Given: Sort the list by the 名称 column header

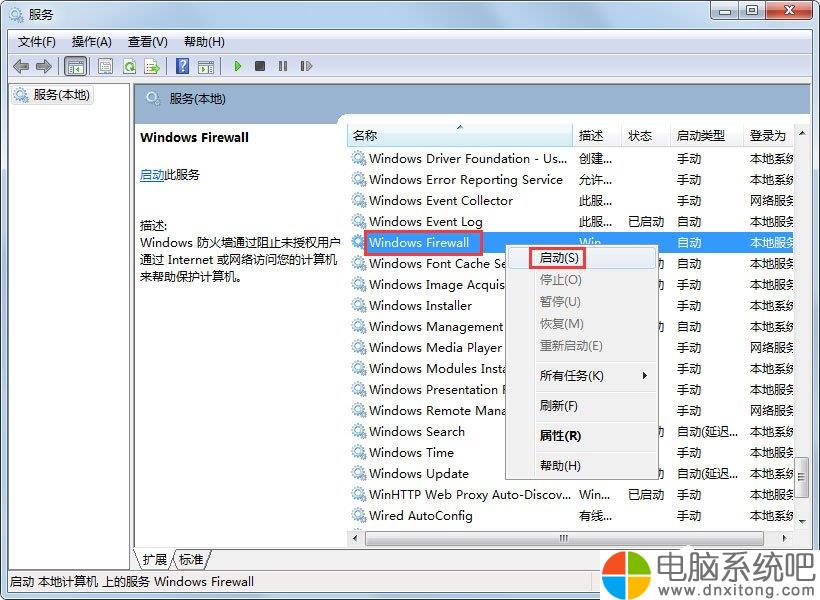Looking at the screenshot, I should pyautogui.click(x=460, y=135).
